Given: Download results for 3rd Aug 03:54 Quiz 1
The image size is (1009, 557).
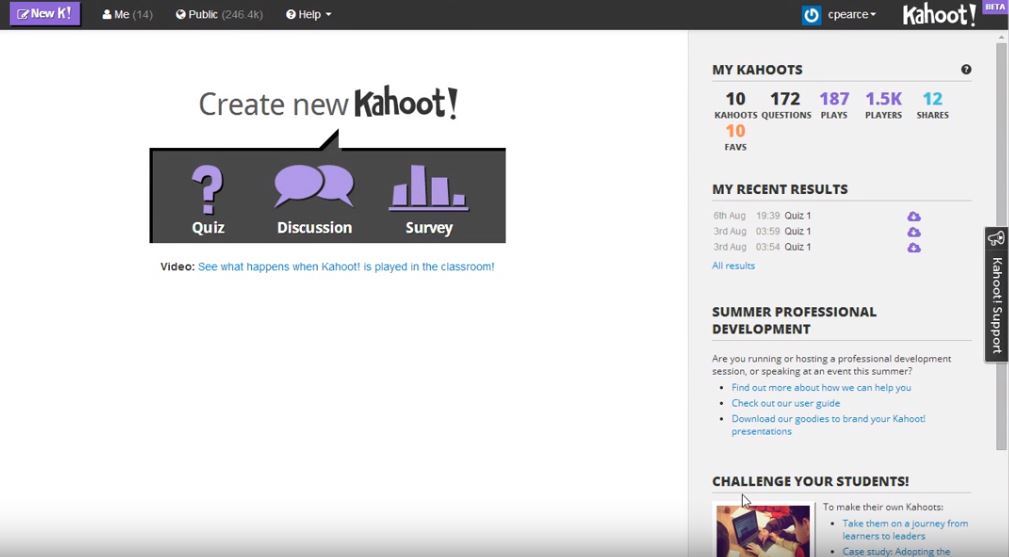Looking at the screenshot, I should pos(914,247).
